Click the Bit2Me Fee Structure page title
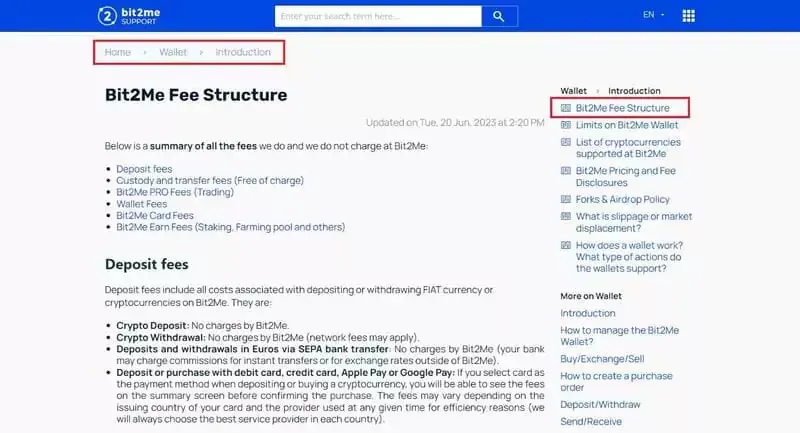This screenshot has height=433, width=800. point(196,95)
